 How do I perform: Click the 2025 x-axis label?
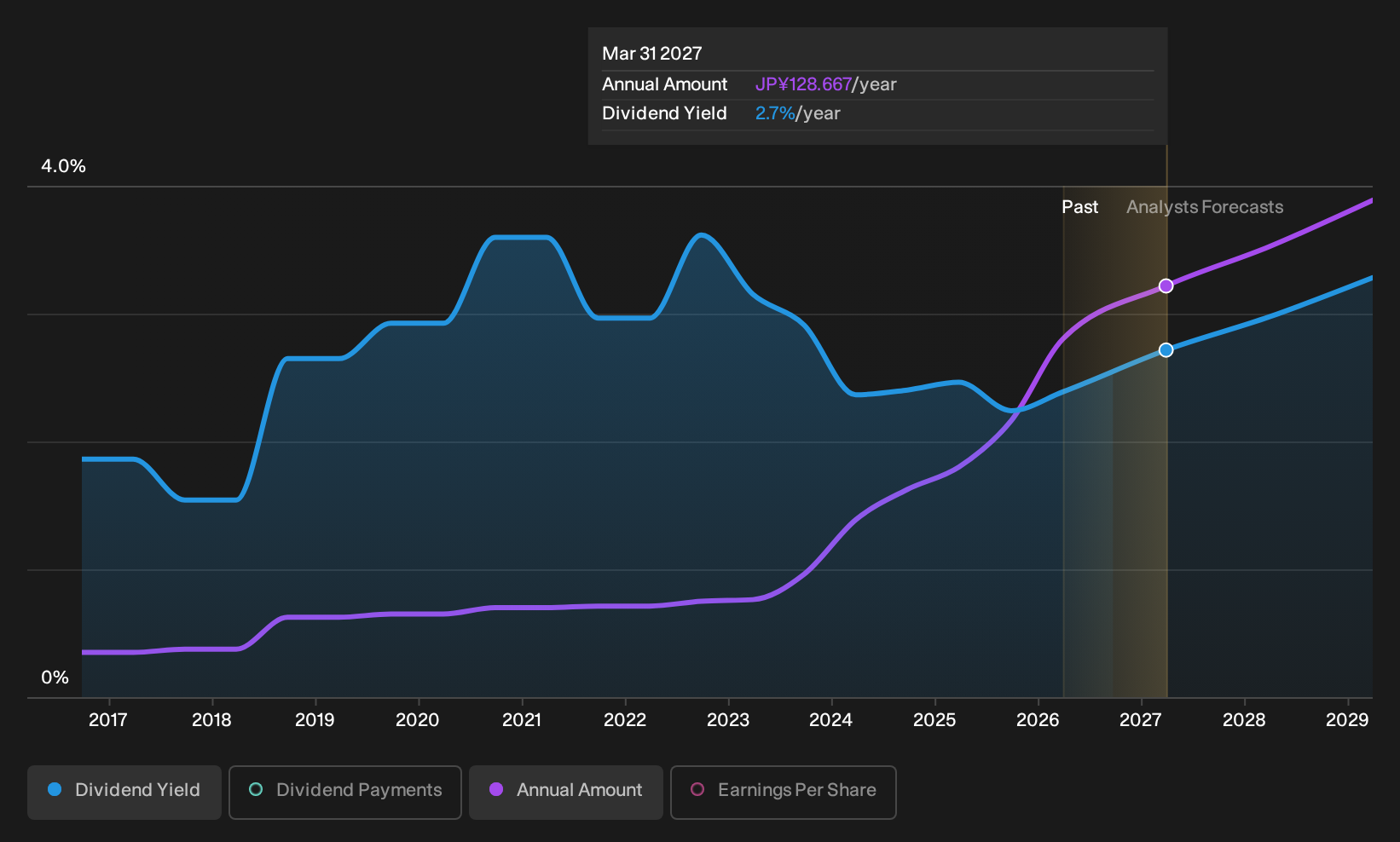934,720
